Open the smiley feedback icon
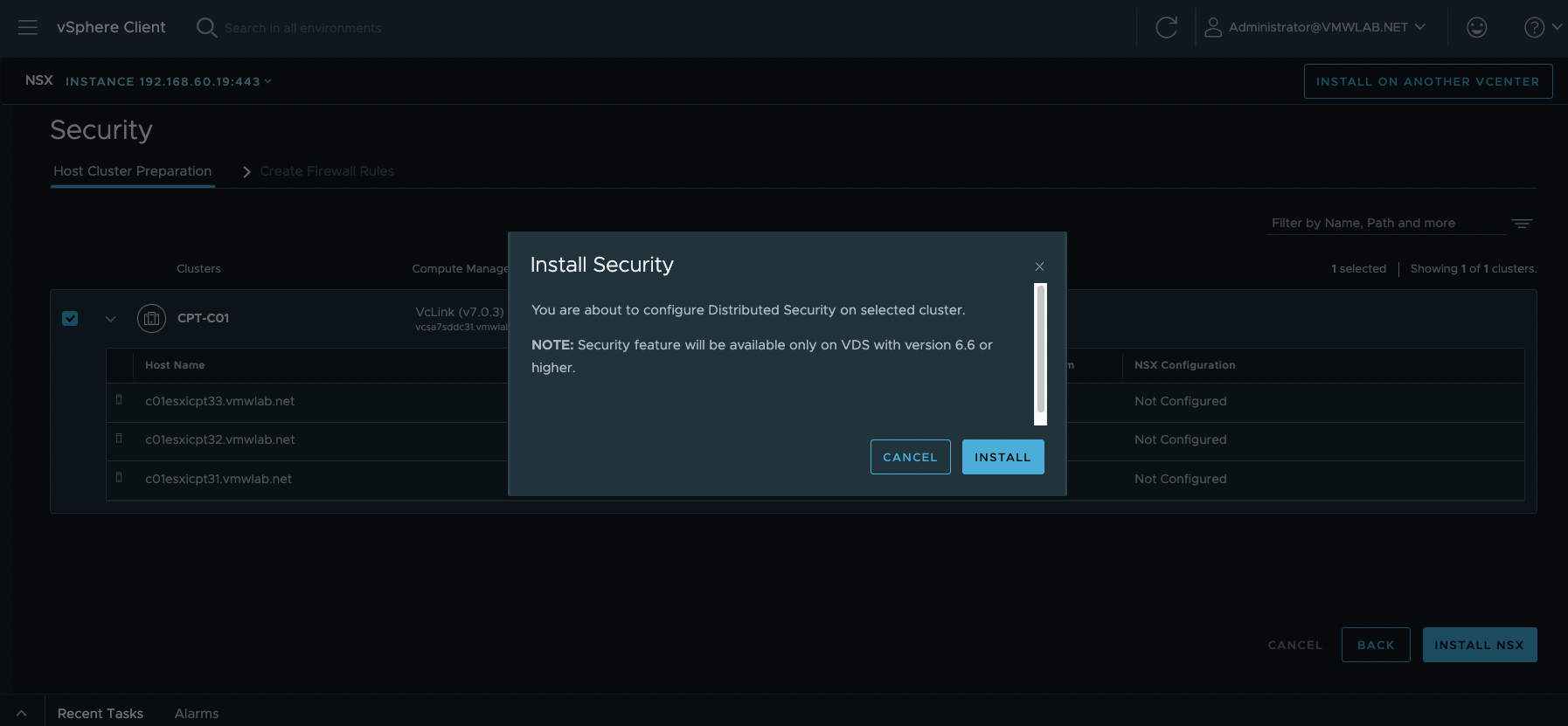Image resolution: width=1568 pixels, height=726 pixels. pyautogui.click(x=1477, y=27)
